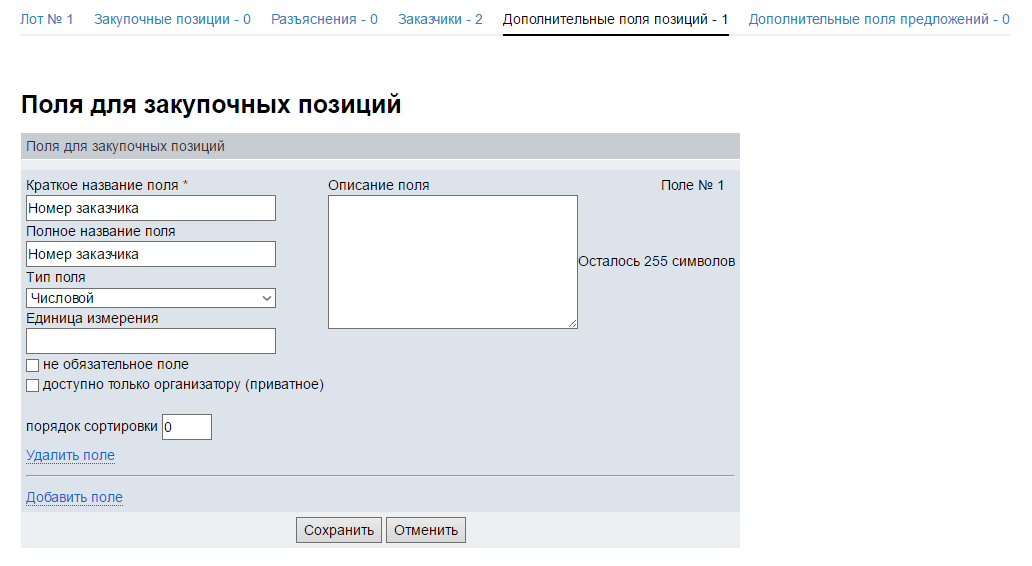
Task: Click inside the Описание поля textarea
Action: (x=452, y=261)
